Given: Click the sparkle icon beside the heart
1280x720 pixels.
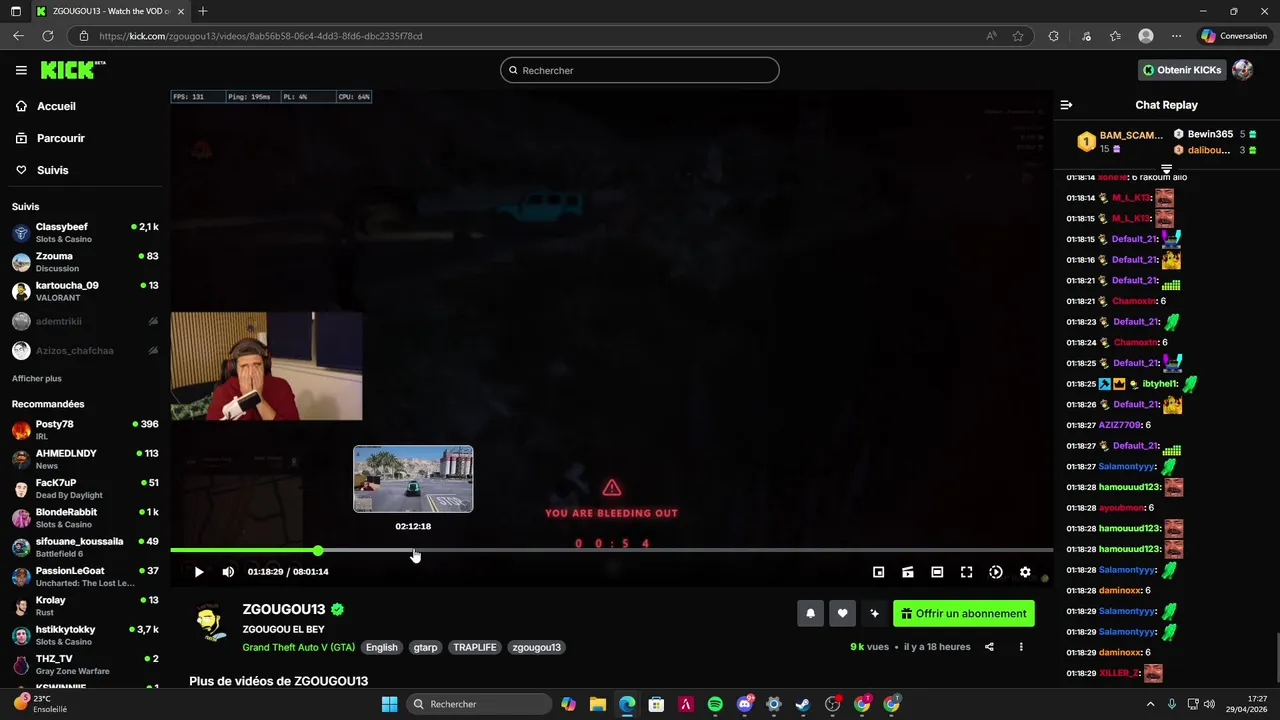Looking at the screenshot, I should pos(875,614).
